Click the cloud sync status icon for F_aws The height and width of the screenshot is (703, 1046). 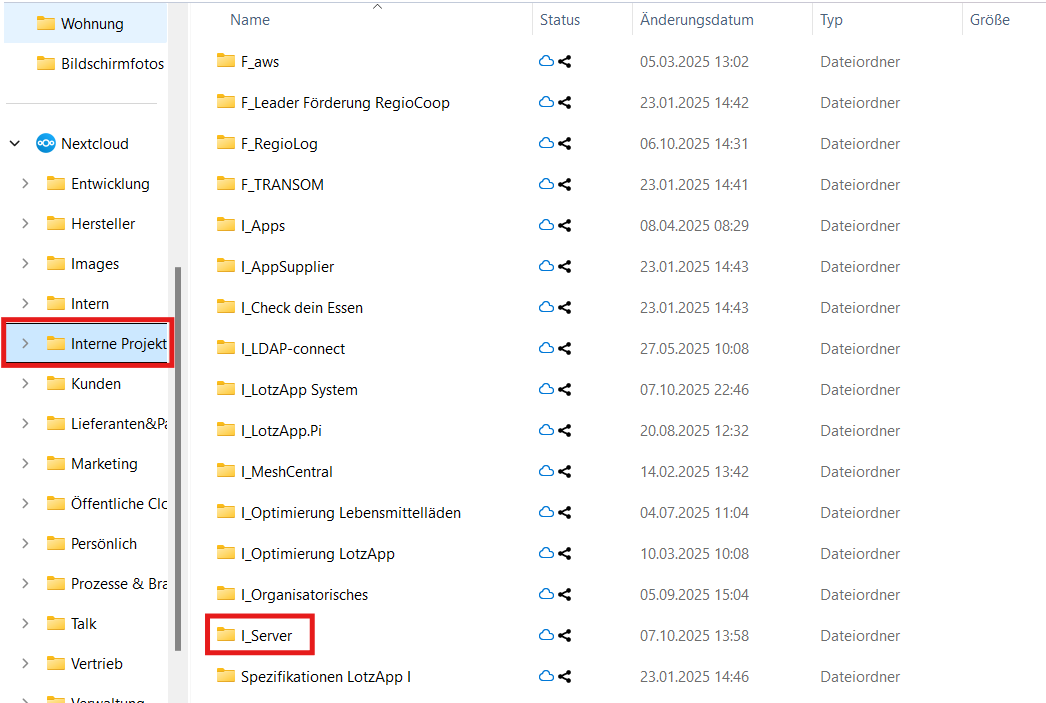click(546, 62)
